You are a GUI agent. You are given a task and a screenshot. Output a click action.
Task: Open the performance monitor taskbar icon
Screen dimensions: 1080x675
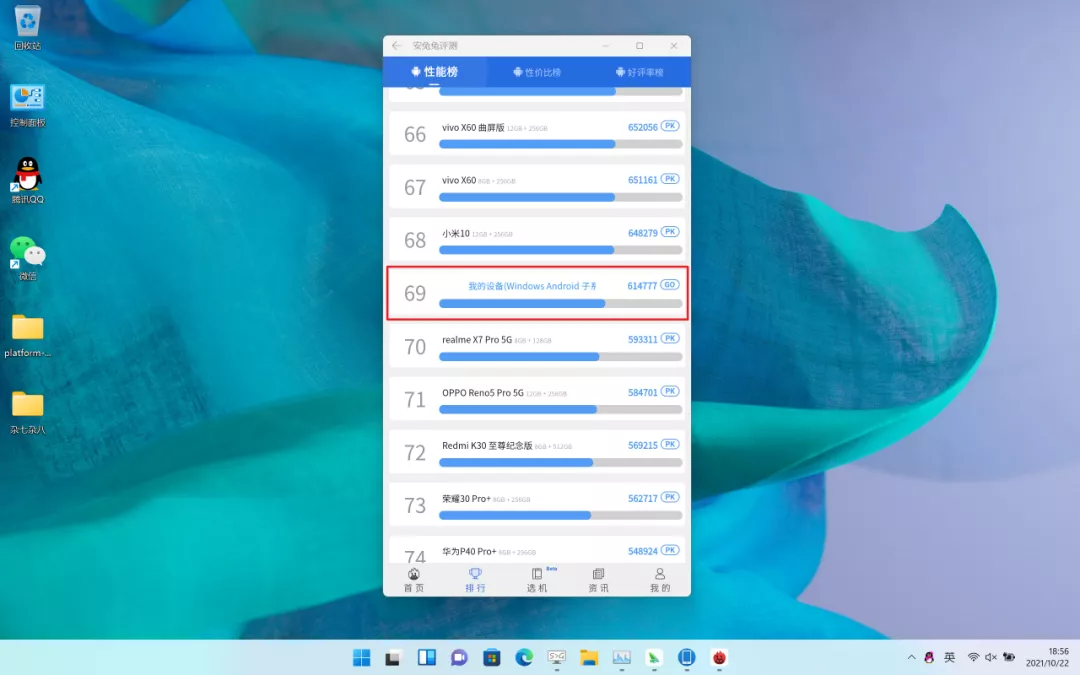tap(621, 658)
